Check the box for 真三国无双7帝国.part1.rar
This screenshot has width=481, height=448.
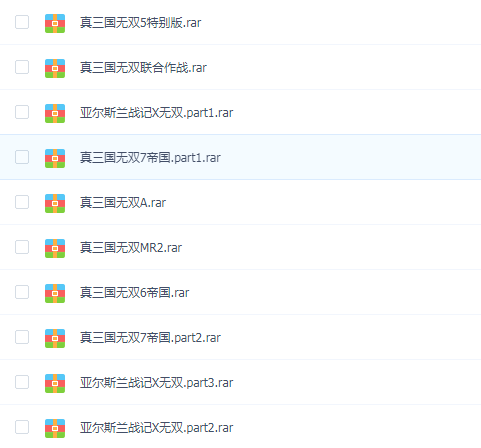pyautogui.click(x=22, y=157)
